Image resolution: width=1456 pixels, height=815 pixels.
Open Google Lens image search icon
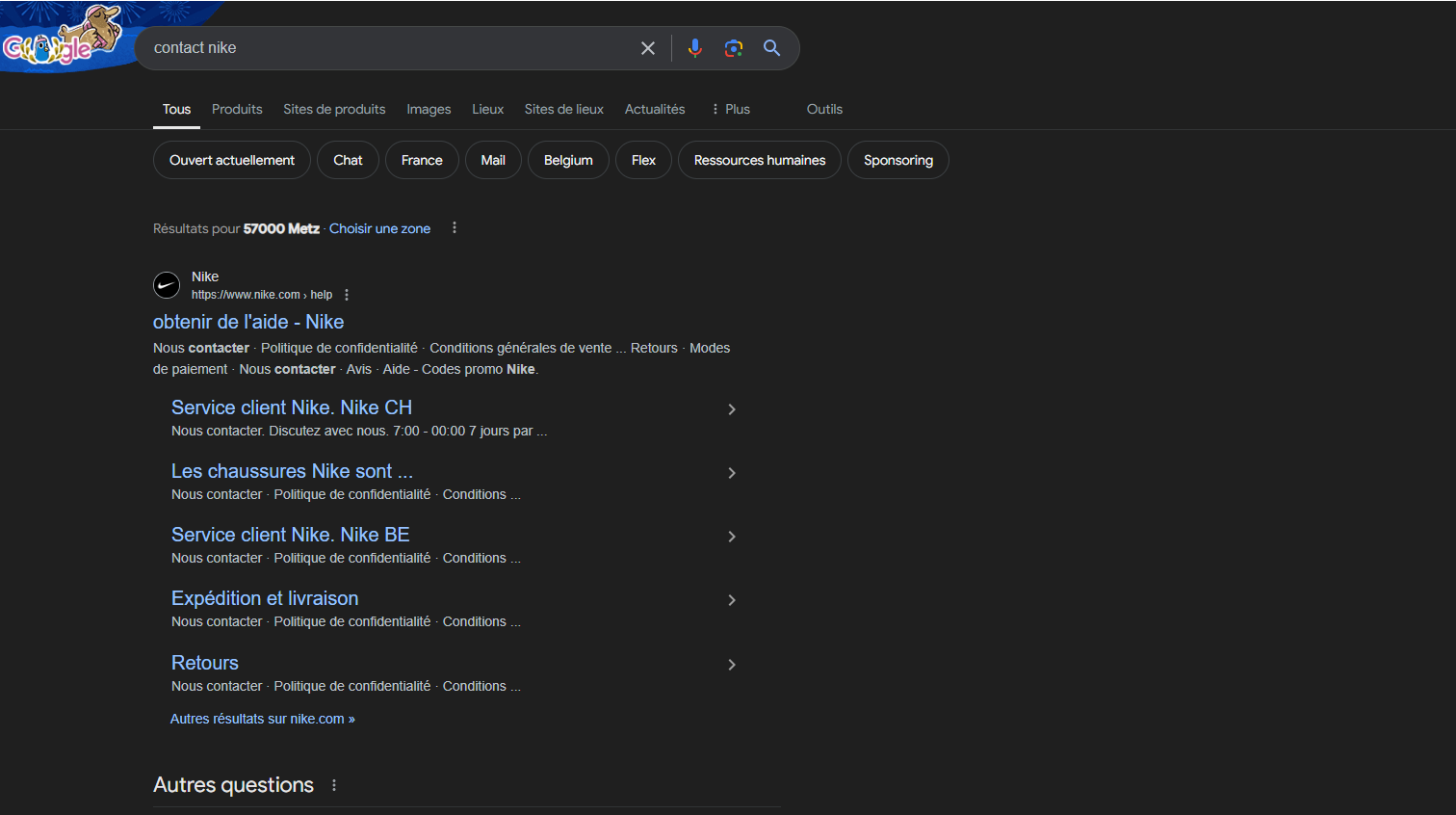(734, 48)
